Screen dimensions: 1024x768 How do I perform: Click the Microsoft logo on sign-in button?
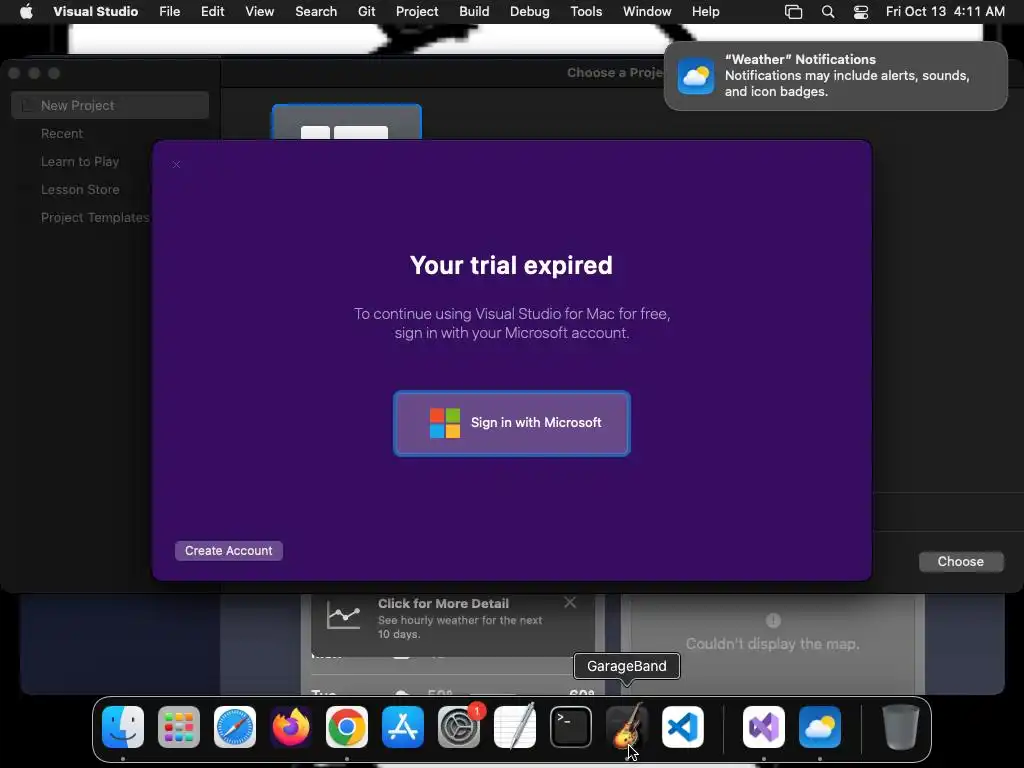coord(445,423)
